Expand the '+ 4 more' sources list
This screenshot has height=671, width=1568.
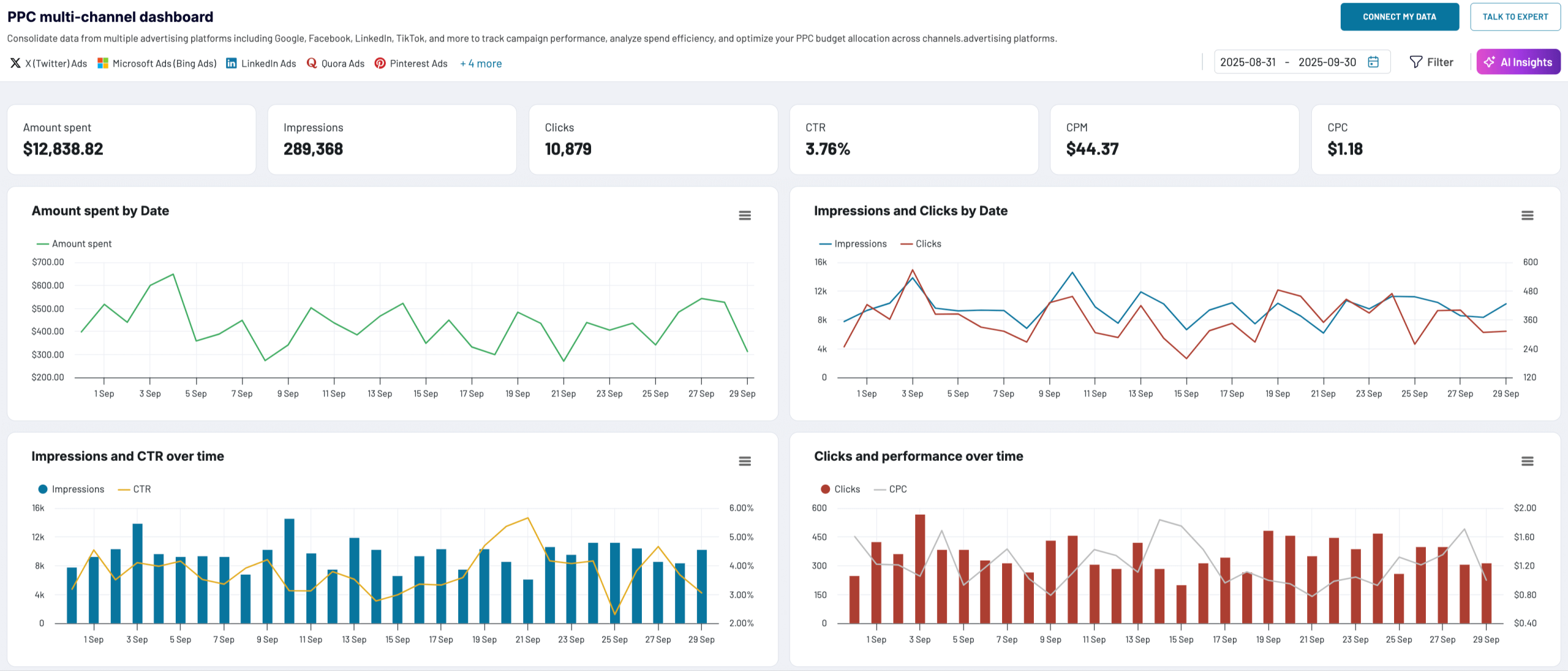[x=481, y=63]
